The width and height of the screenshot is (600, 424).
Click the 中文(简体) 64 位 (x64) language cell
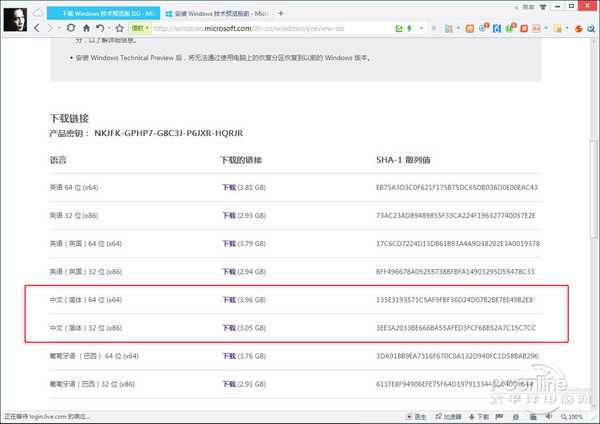(x=86, y=300)
